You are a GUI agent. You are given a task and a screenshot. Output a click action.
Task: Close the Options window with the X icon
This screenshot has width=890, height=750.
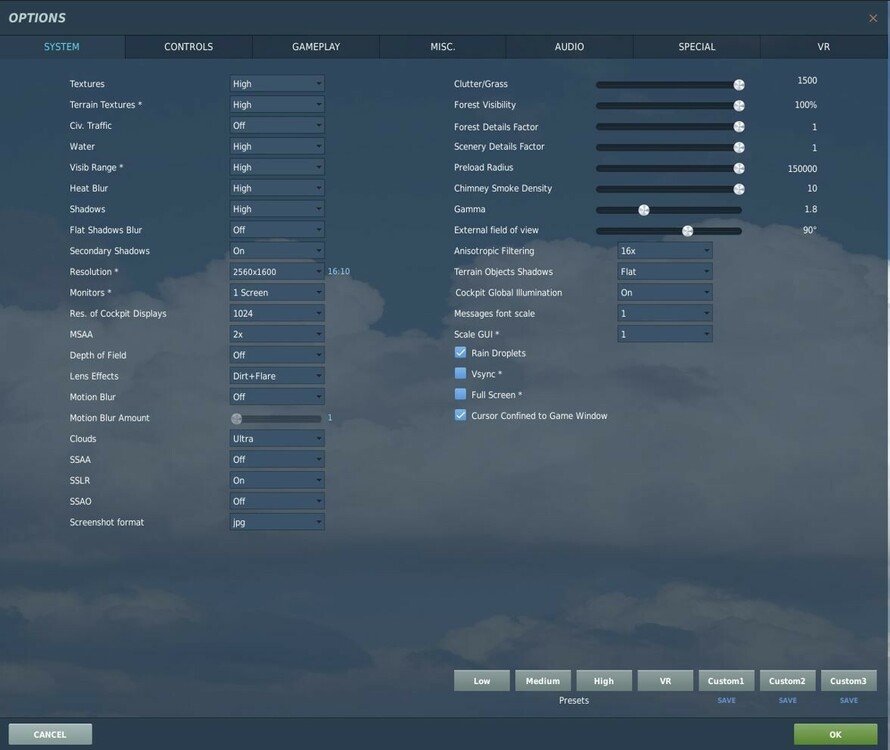pos(872,17)
